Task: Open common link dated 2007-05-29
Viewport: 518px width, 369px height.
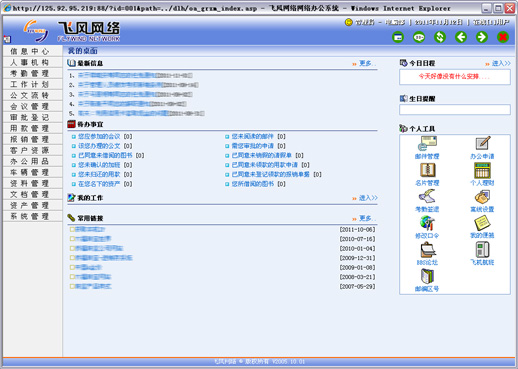Action: [x=93, y=286]
